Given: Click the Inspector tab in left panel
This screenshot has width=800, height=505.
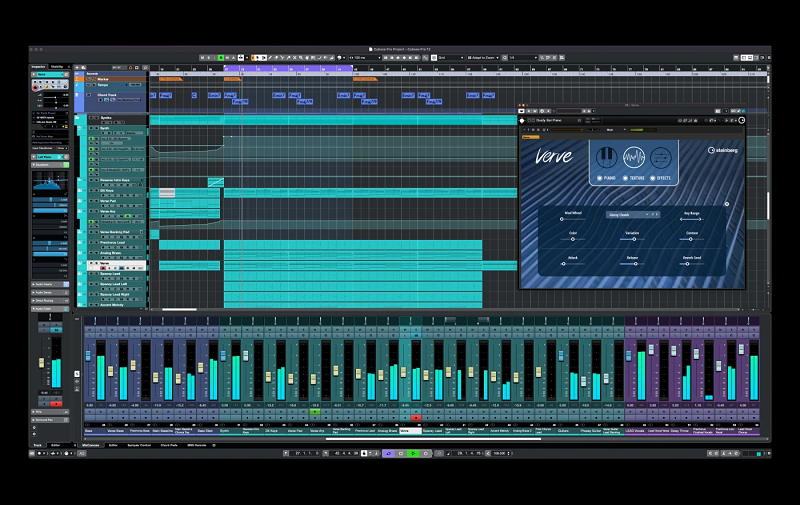Looking at the screenshot, I should pyautogui.click(x=37, y=67).
